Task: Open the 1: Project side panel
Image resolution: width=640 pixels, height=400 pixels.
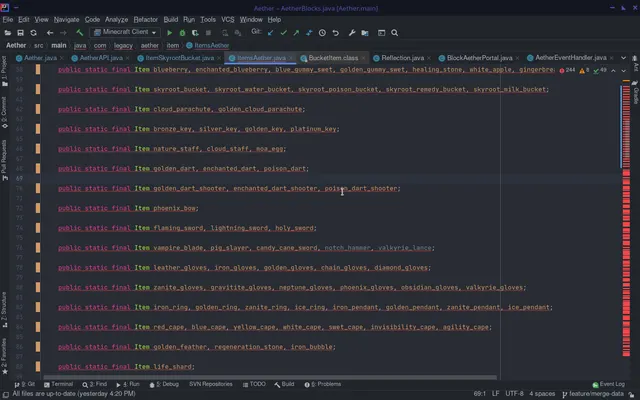Action: (x=4, y=71)
